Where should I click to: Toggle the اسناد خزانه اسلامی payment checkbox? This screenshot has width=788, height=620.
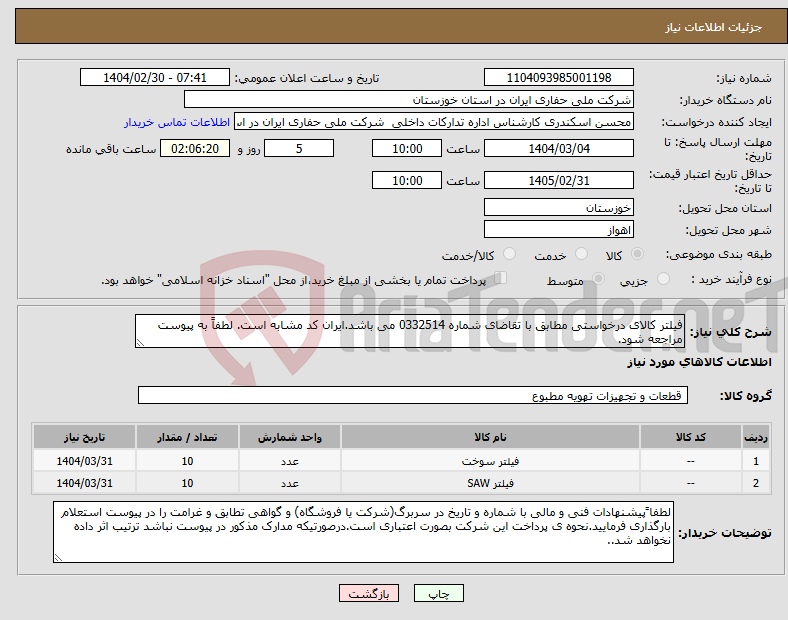click(500, 278)
